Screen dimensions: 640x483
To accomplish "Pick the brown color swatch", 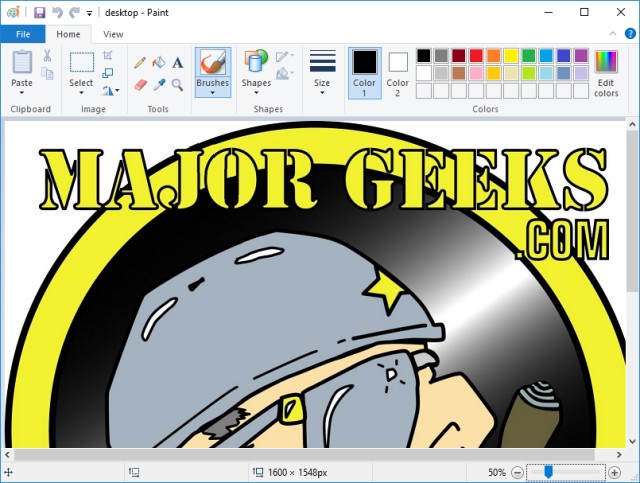I will click(458, 73).
